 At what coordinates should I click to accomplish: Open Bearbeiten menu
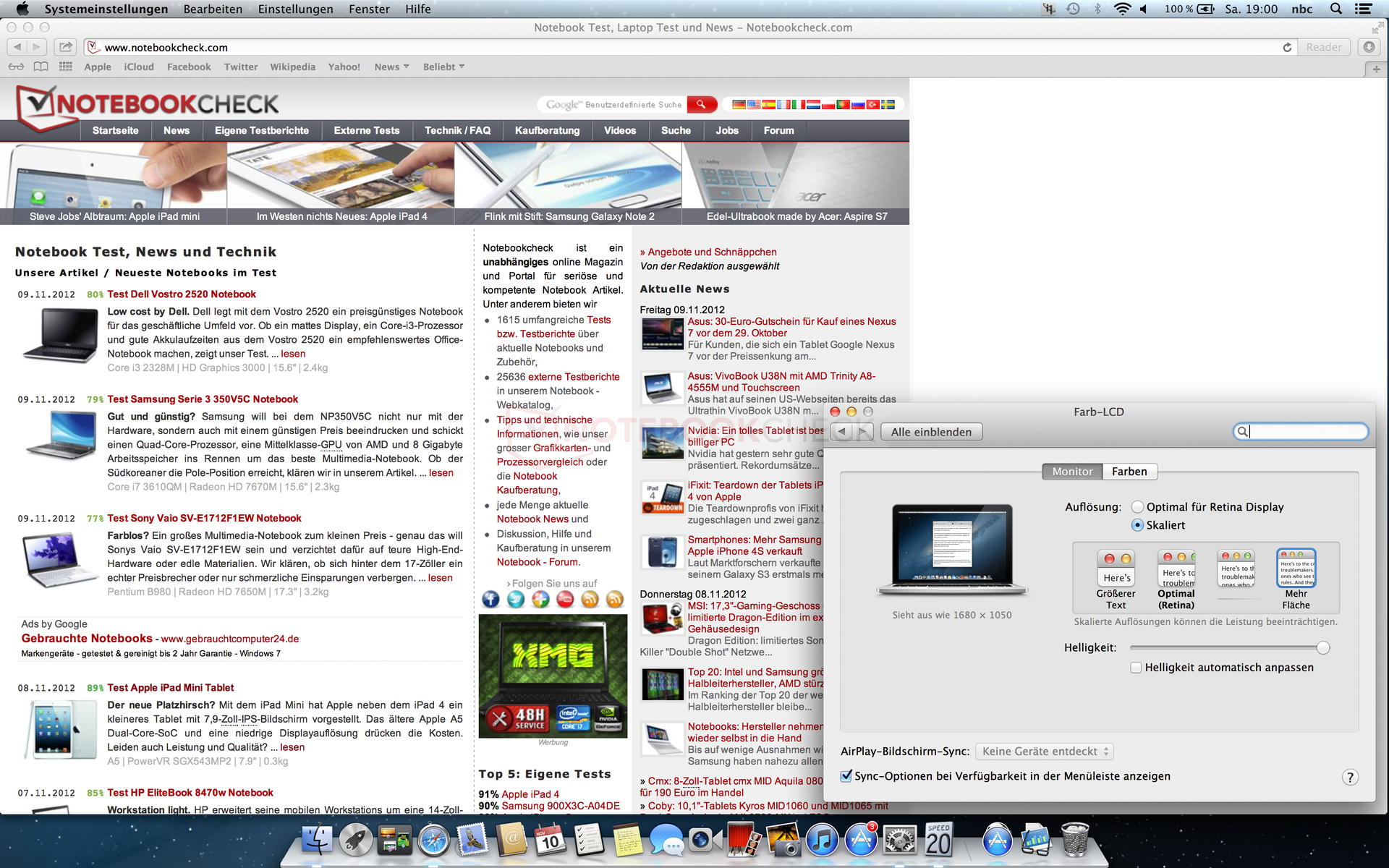[x=213, y=9]
